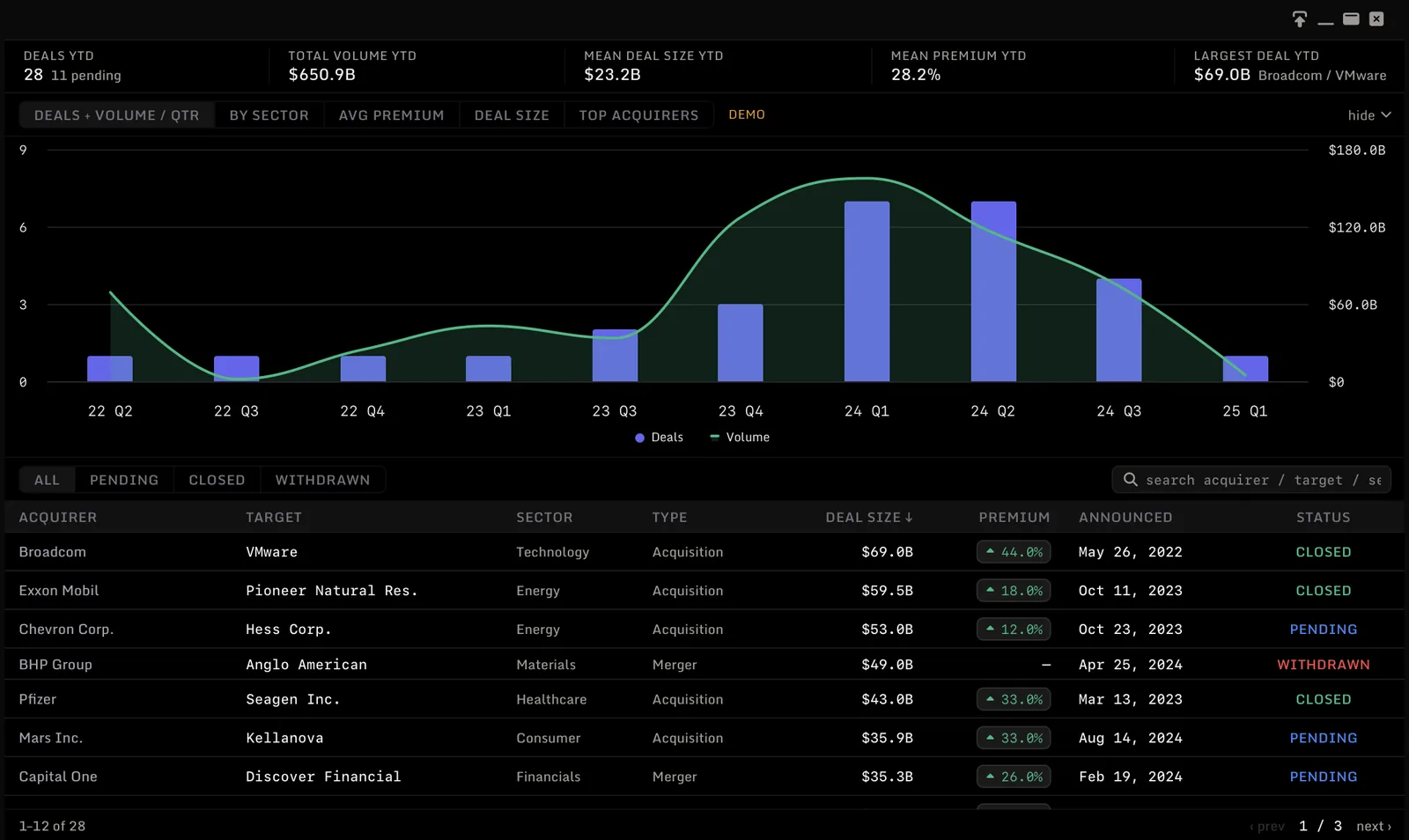Click the 24 Q1 deals bar
The width and height of the screenshot is (1409, 840).
click(x=867, y=291)
